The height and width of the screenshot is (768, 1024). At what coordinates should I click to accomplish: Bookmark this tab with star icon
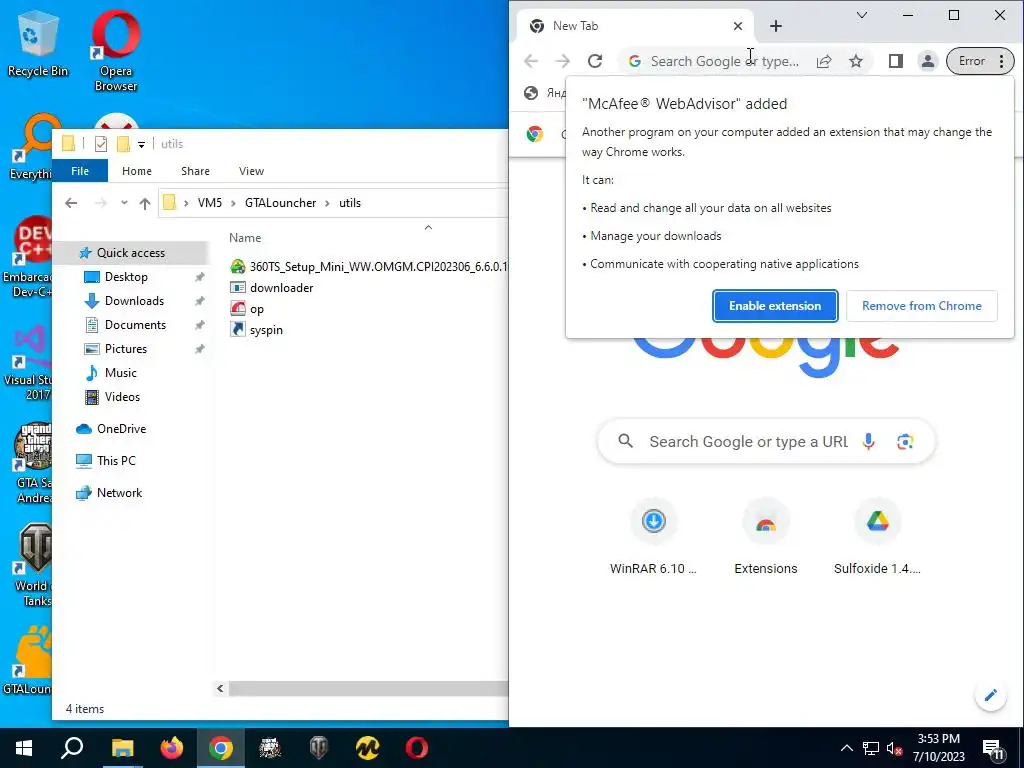(856, 61)
